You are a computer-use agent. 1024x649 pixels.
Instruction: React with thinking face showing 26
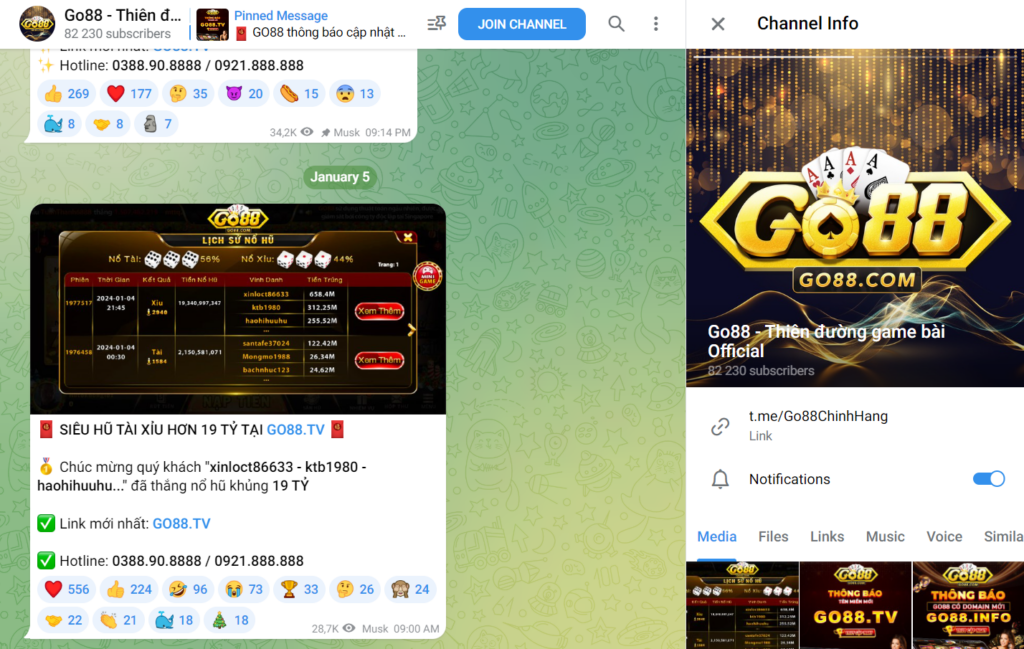pyautogui.click(x=355, y=590)
